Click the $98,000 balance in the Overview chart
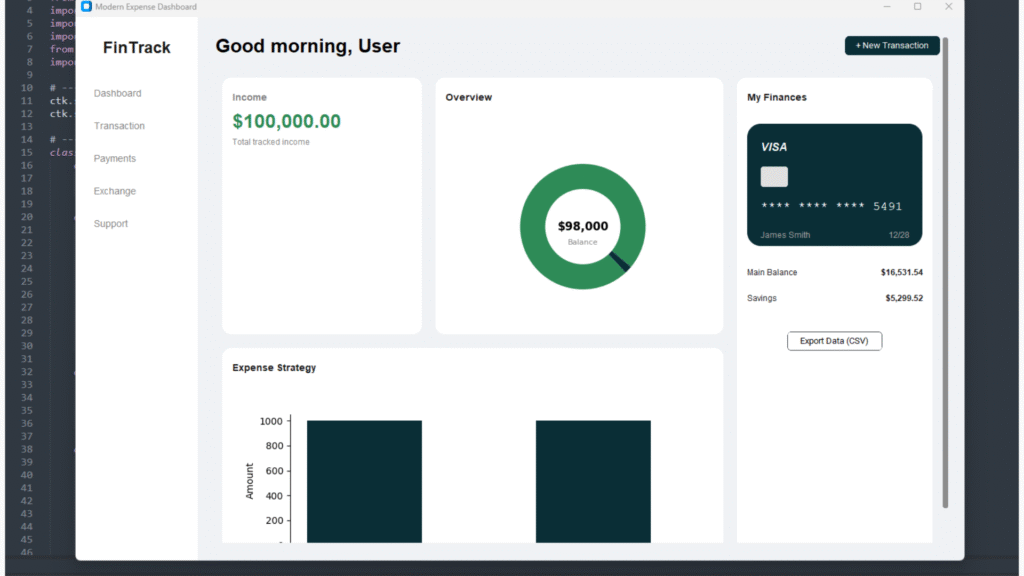 point(583,226)
